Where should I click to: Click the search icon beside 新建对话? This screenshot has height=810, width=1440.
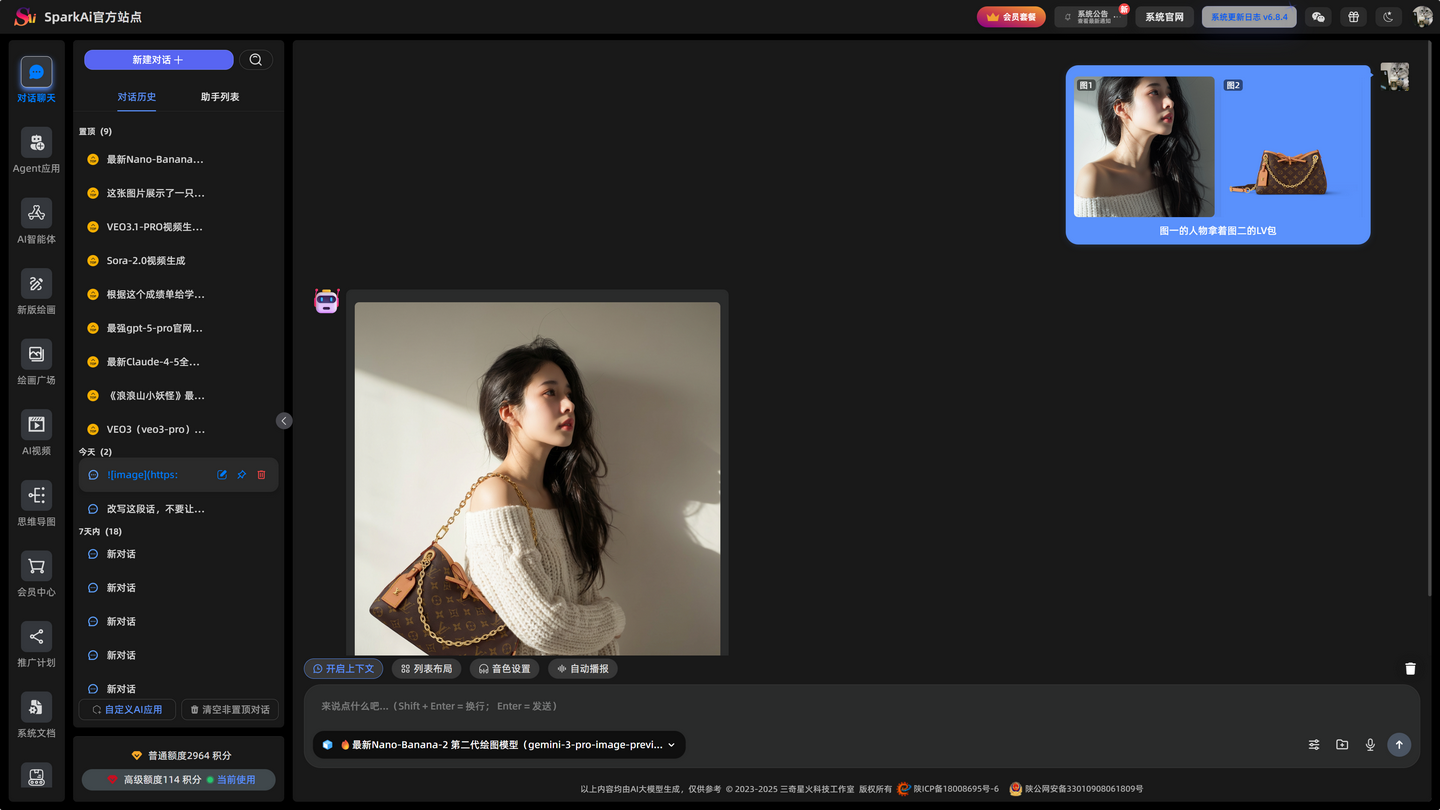[256, 60]
